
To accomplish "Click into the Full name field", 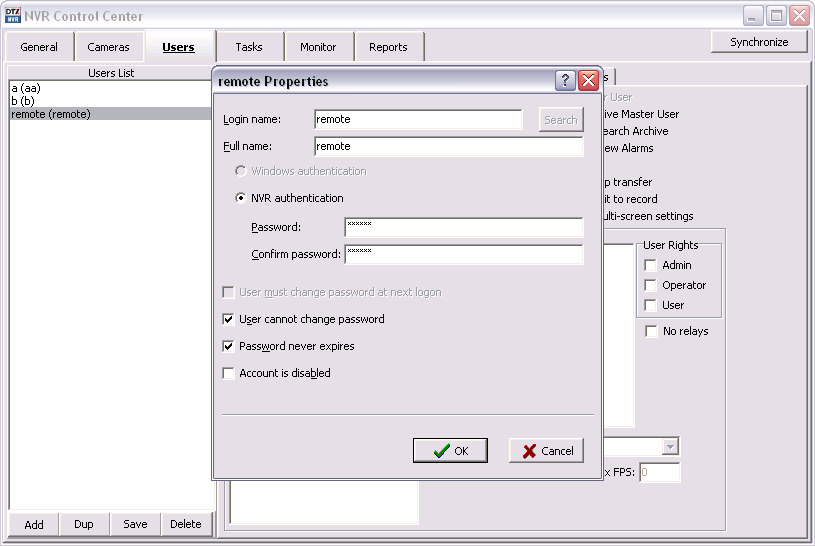I will pos(449,146).
